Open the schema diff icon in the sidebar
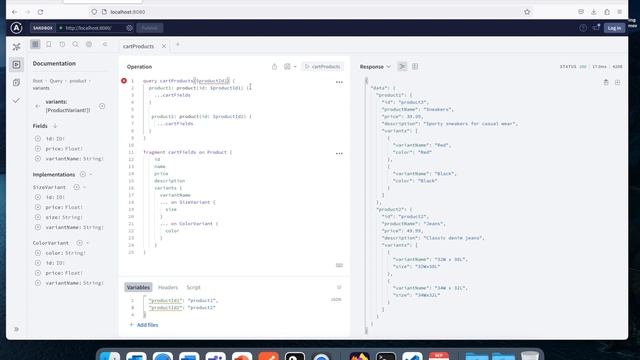This screenshot has height=360, width=640. (16, 82)
